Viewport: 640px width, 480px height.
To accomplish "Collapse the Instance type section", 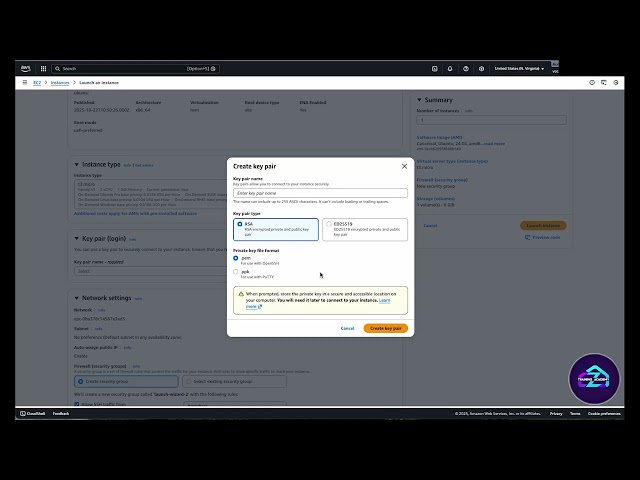I will click(76, 164).
